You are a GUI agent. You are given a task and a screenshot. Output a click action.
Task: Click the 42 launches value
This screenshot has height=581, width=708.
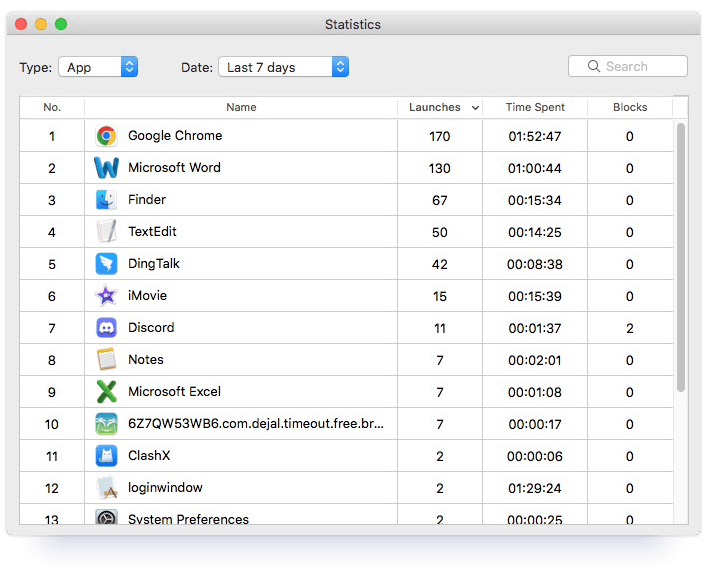pos(439,265)
